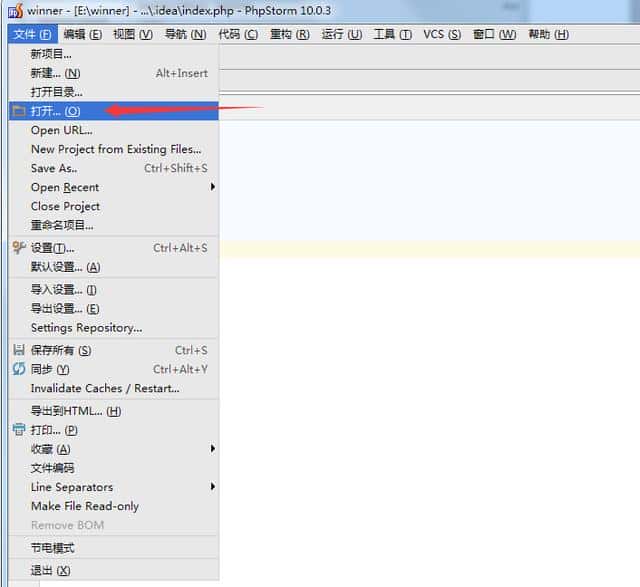Open the 帮助 (H) menu

[549, 34]
